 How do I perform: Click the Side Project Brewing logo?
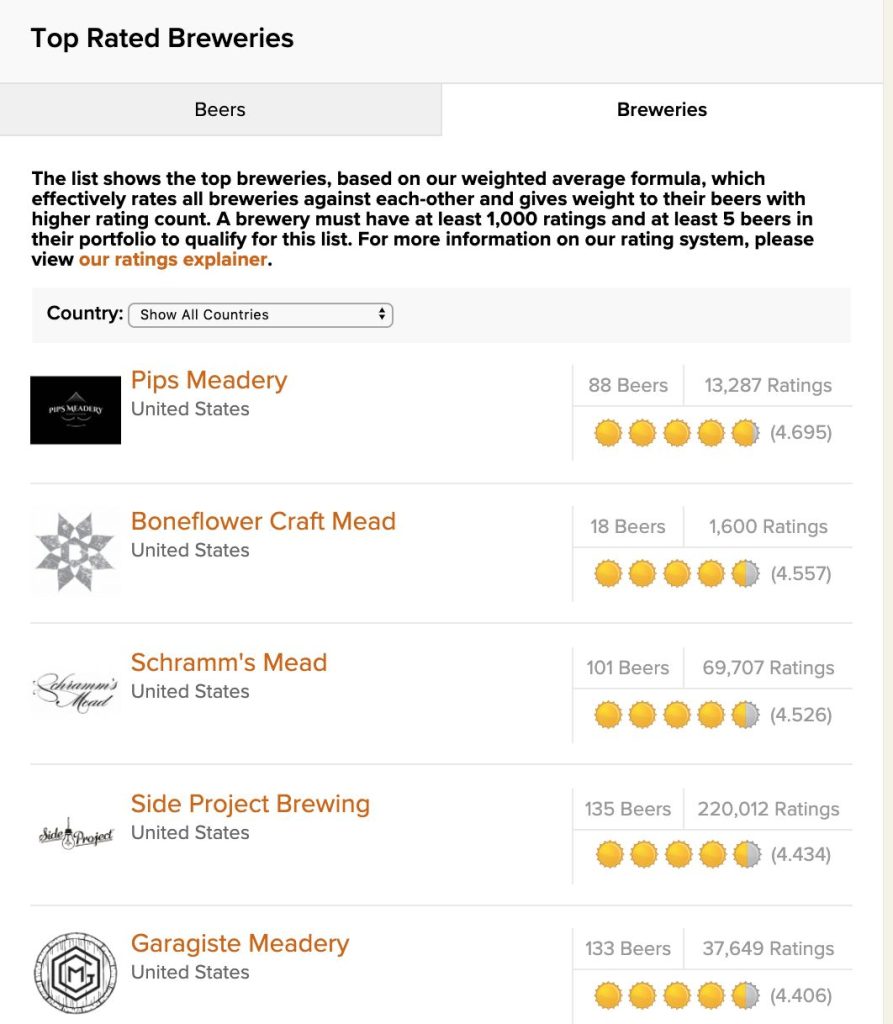pos(76,834)
